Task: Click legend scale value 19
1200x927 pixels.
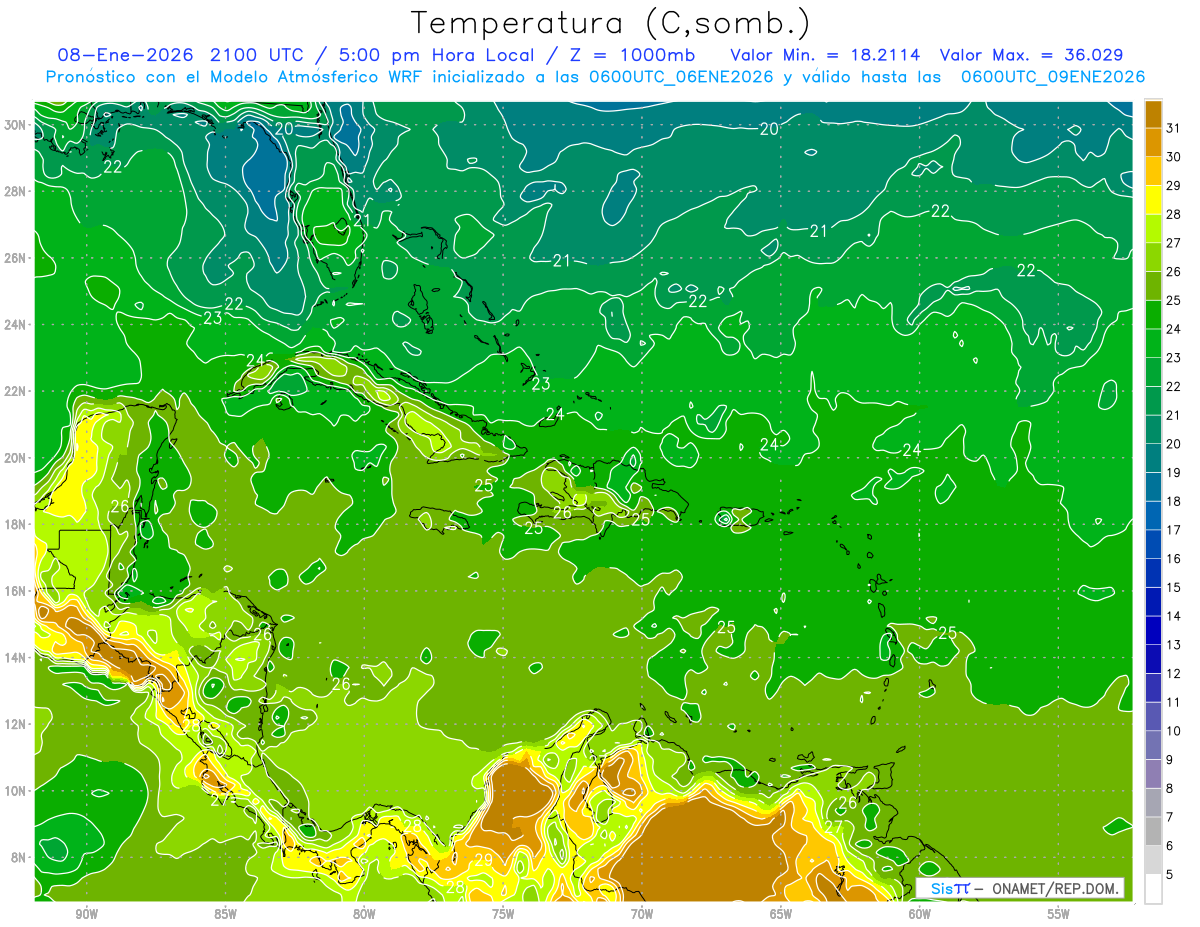Action: [x=1173, y=472]
